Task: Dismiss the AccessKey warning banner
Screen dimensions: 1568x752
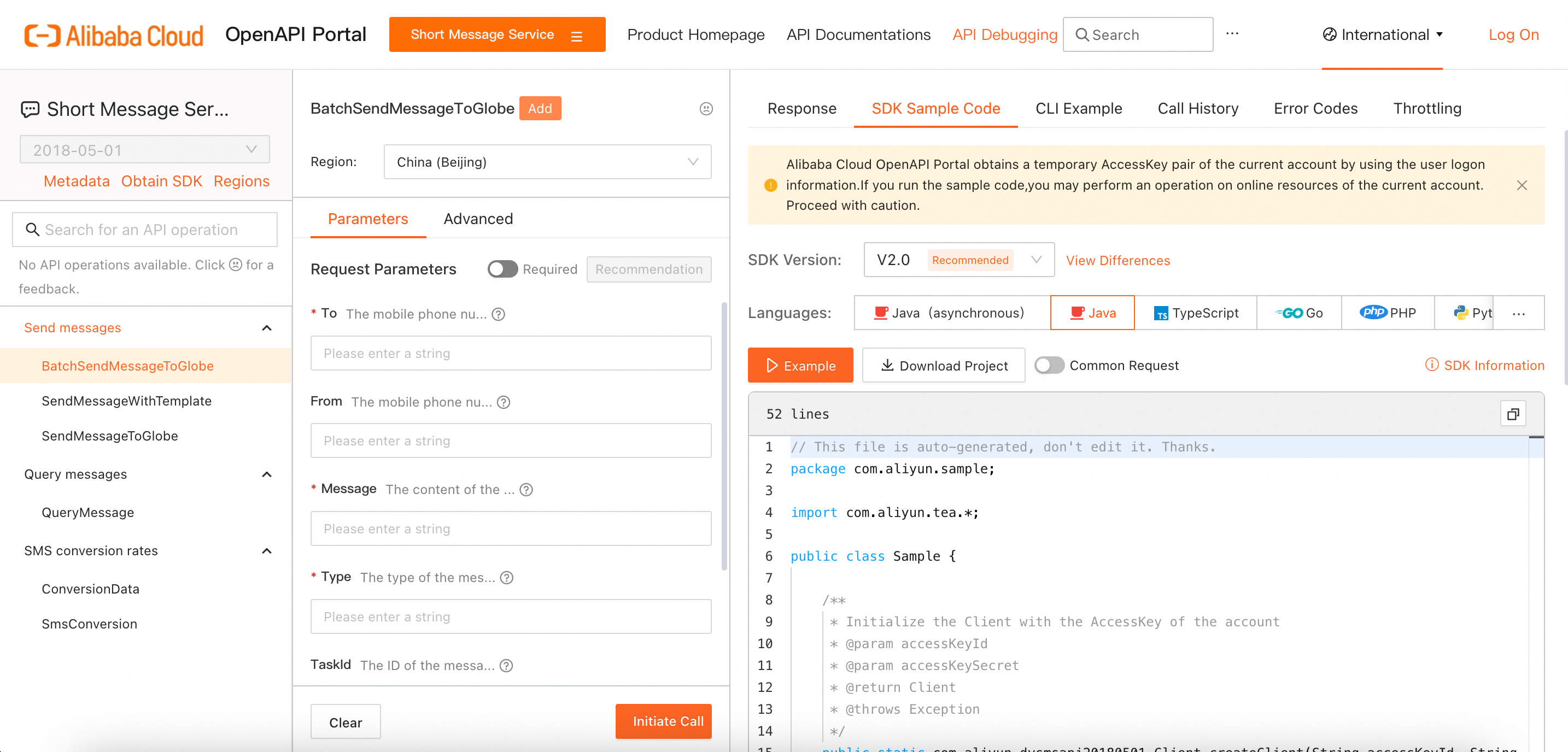Action: [x=1521, y=185]
